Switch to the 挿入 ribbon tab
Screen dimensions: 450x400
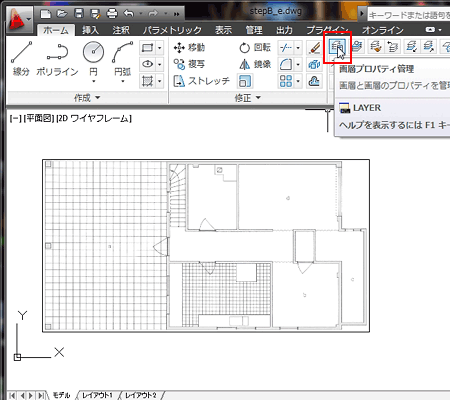coord(91,30)
